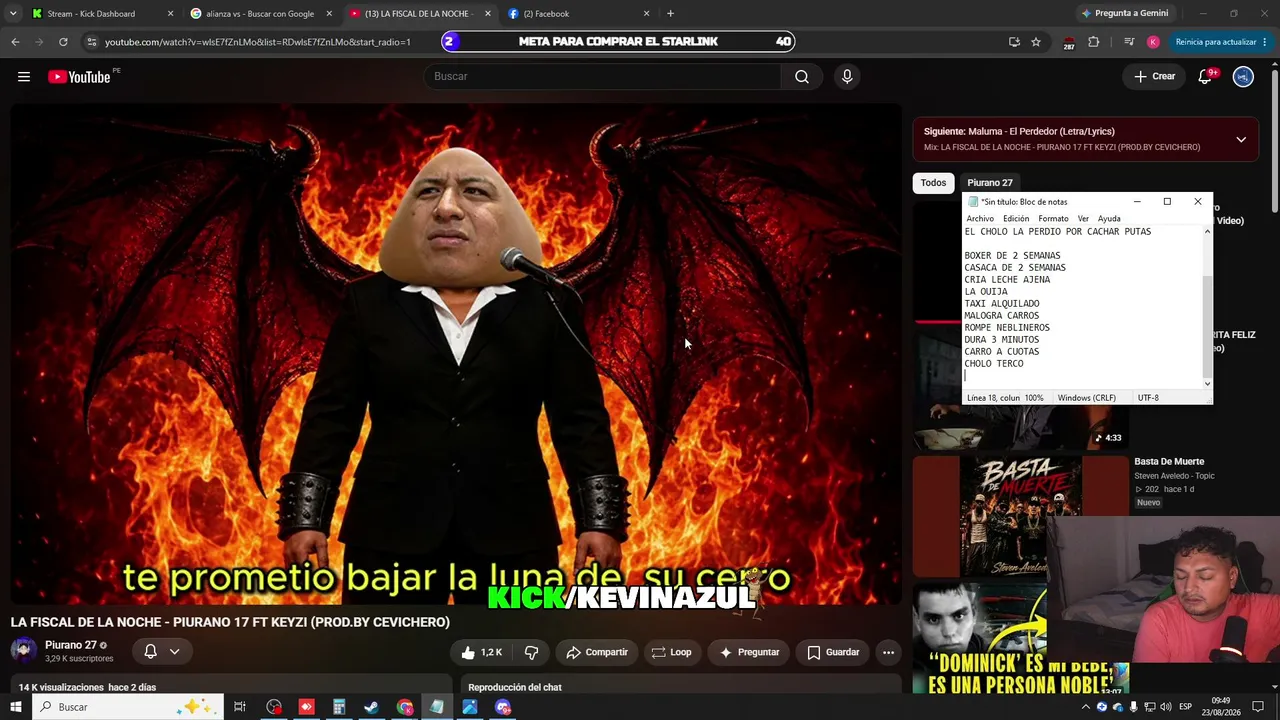1280x720 pixels.
Task: Focus the YouTube Buscar search field
Action: [603, 77]
